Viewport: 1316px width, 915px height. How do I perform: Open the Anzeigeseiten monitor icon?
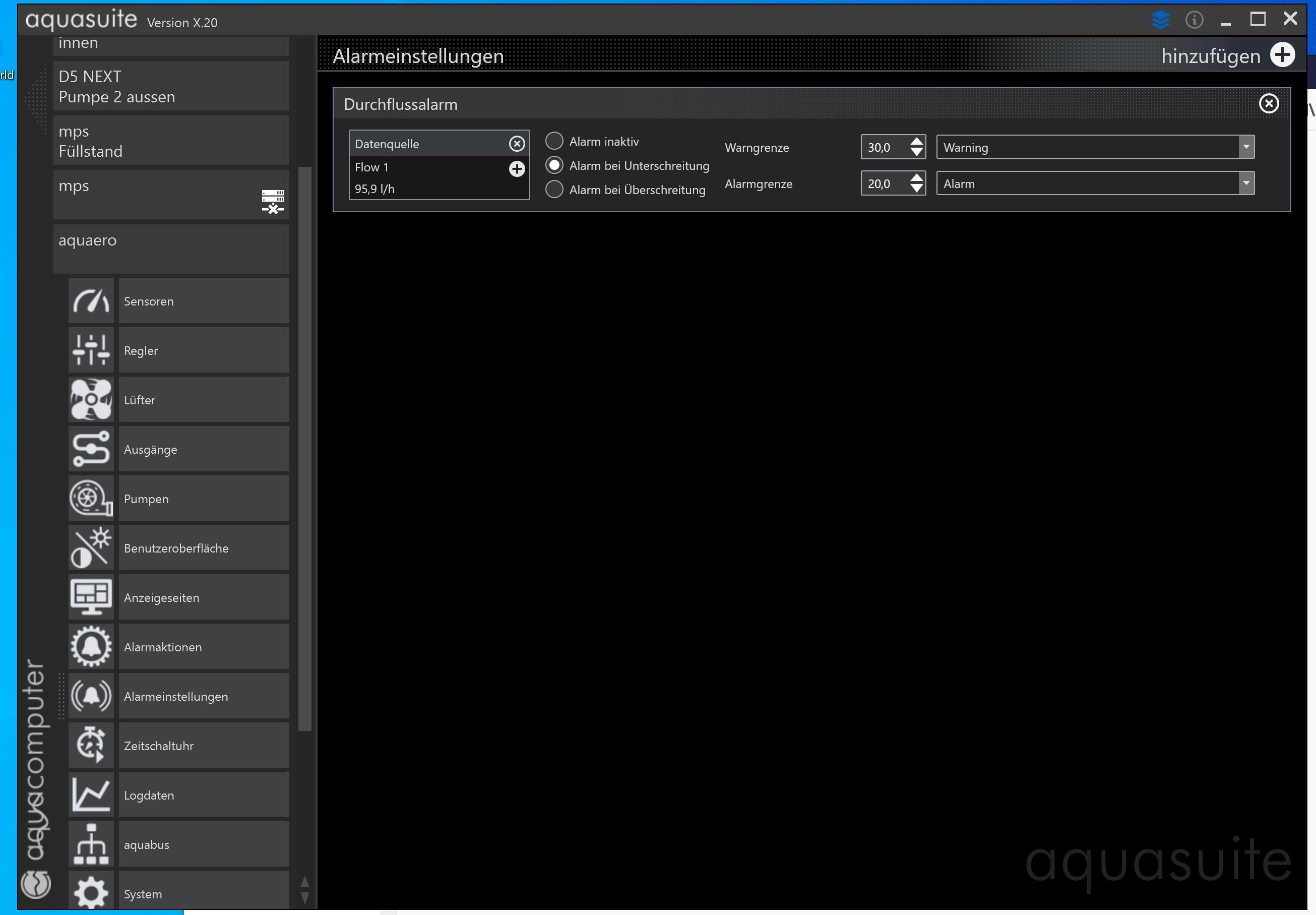(x=91, y=597)
